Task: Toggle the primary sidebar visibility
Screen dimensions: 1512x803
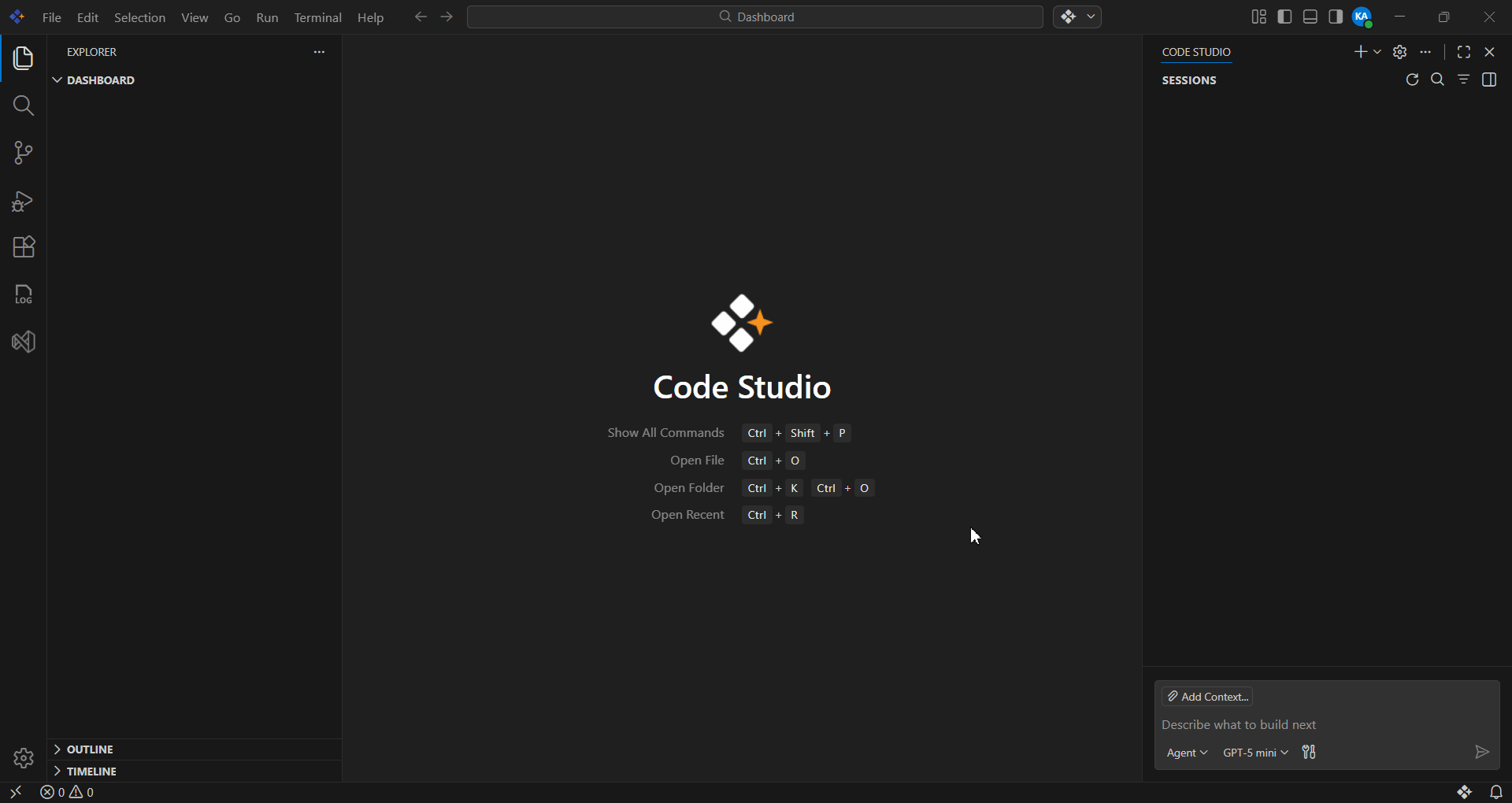Action: pos(1284,17)
